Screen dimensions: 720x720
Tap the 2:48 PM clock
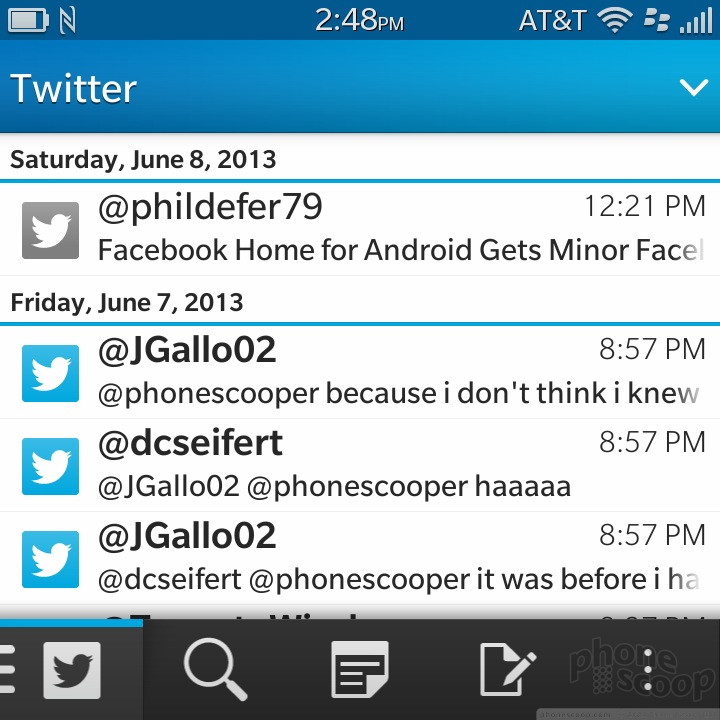[x=360, y=21]
